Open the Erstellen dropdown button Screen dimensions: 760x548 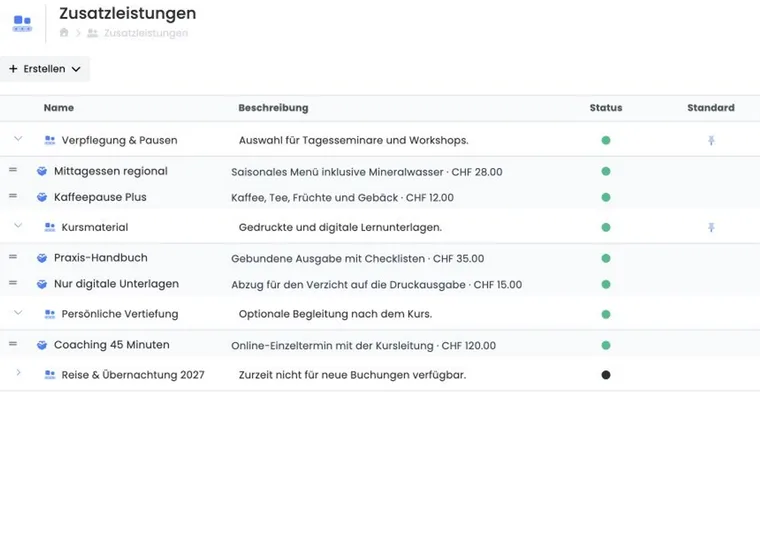pyautogui.click(x=45, y=69)
